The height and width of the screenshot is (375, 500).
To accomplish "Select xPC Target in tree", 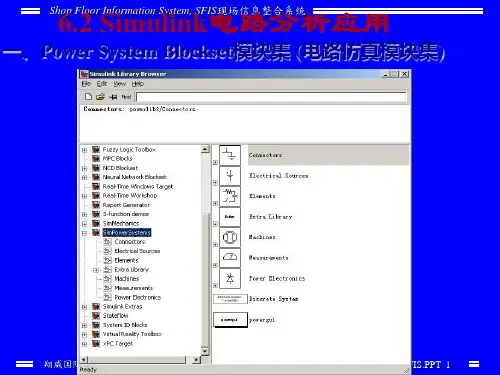I will (118, 343).
